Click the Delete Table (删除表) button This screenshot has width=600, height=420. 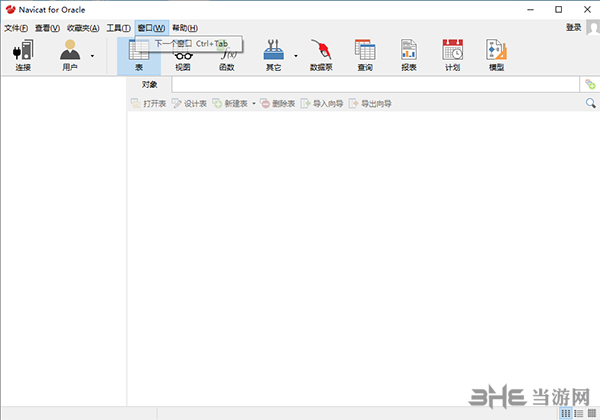pos(278,103)
